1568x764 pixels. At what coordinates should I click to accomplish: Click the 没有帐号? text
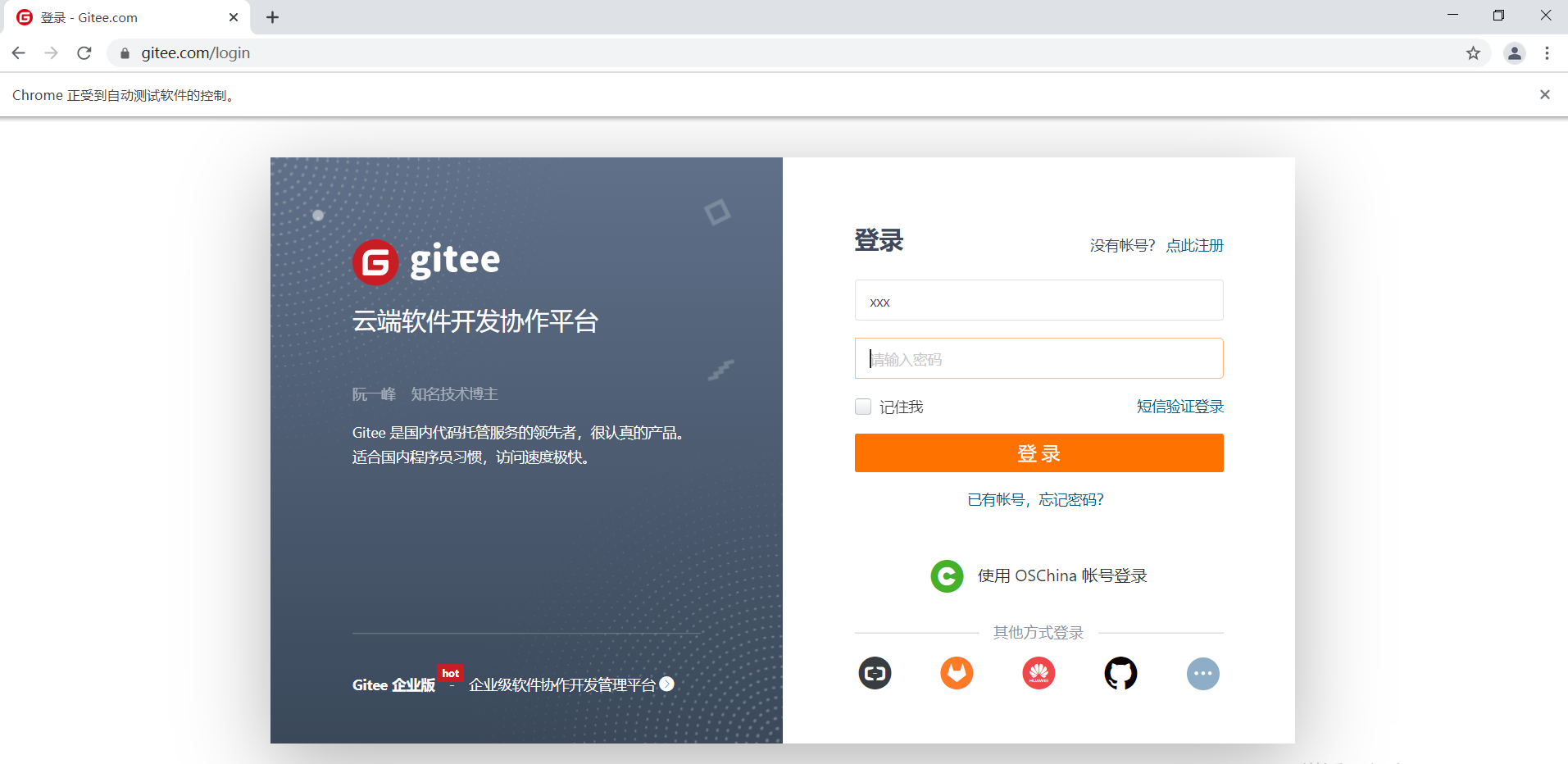click(1122, 246)
